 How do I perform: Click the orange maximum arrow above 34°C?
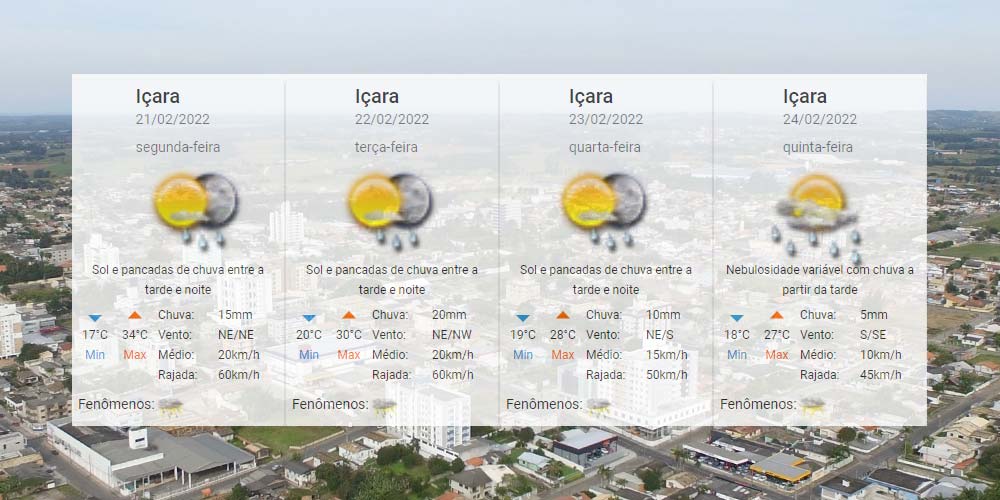pos(135,316)
